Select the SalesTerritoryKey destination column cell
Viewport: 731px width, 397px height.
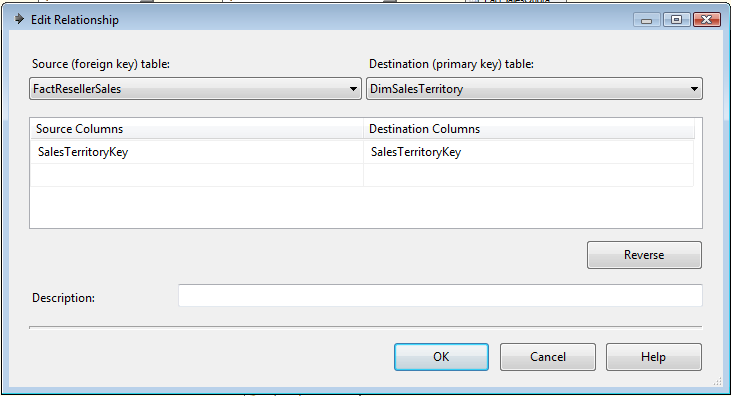[x=528, y=152]
